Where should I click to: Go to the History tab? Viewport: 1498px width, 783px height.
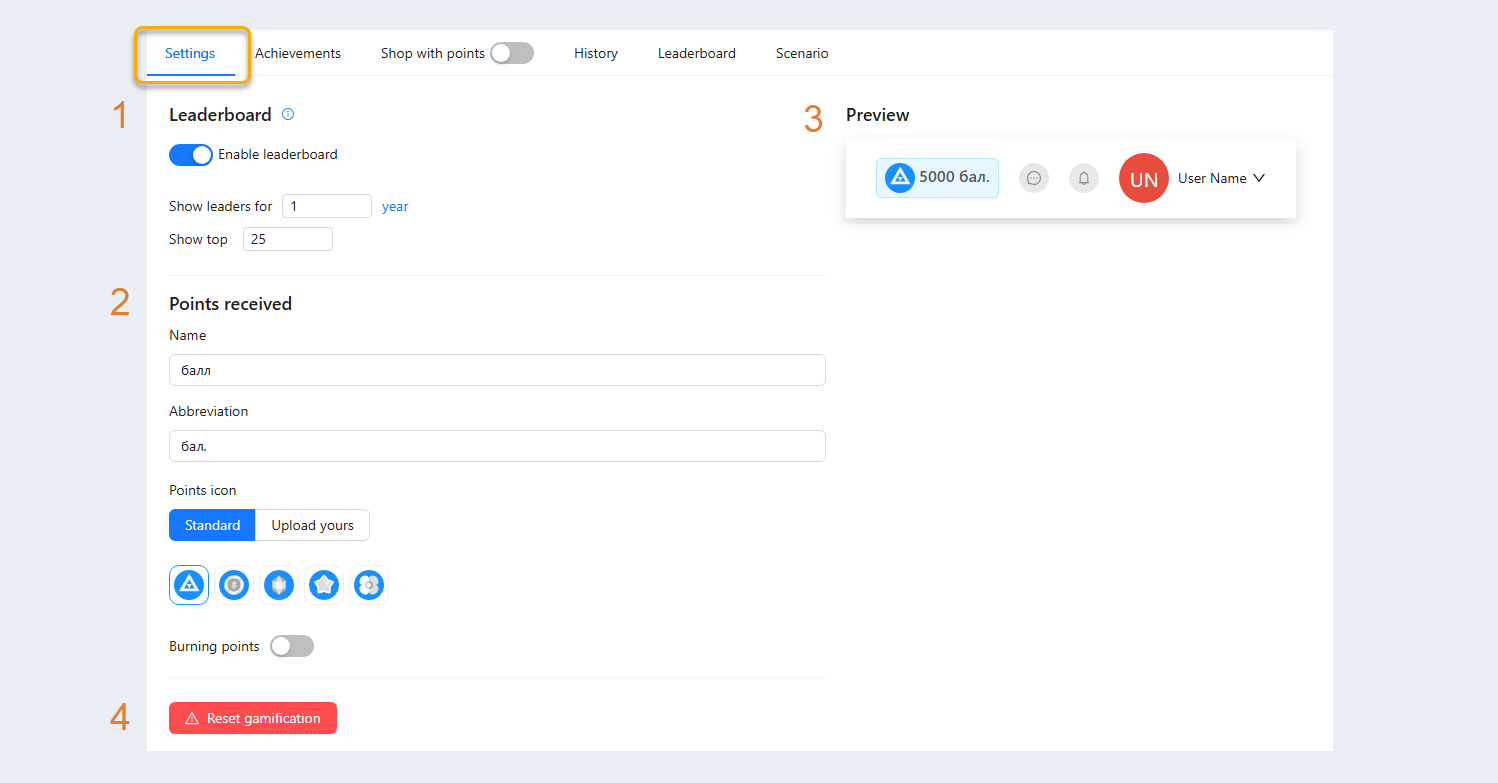tap(596, 53)
